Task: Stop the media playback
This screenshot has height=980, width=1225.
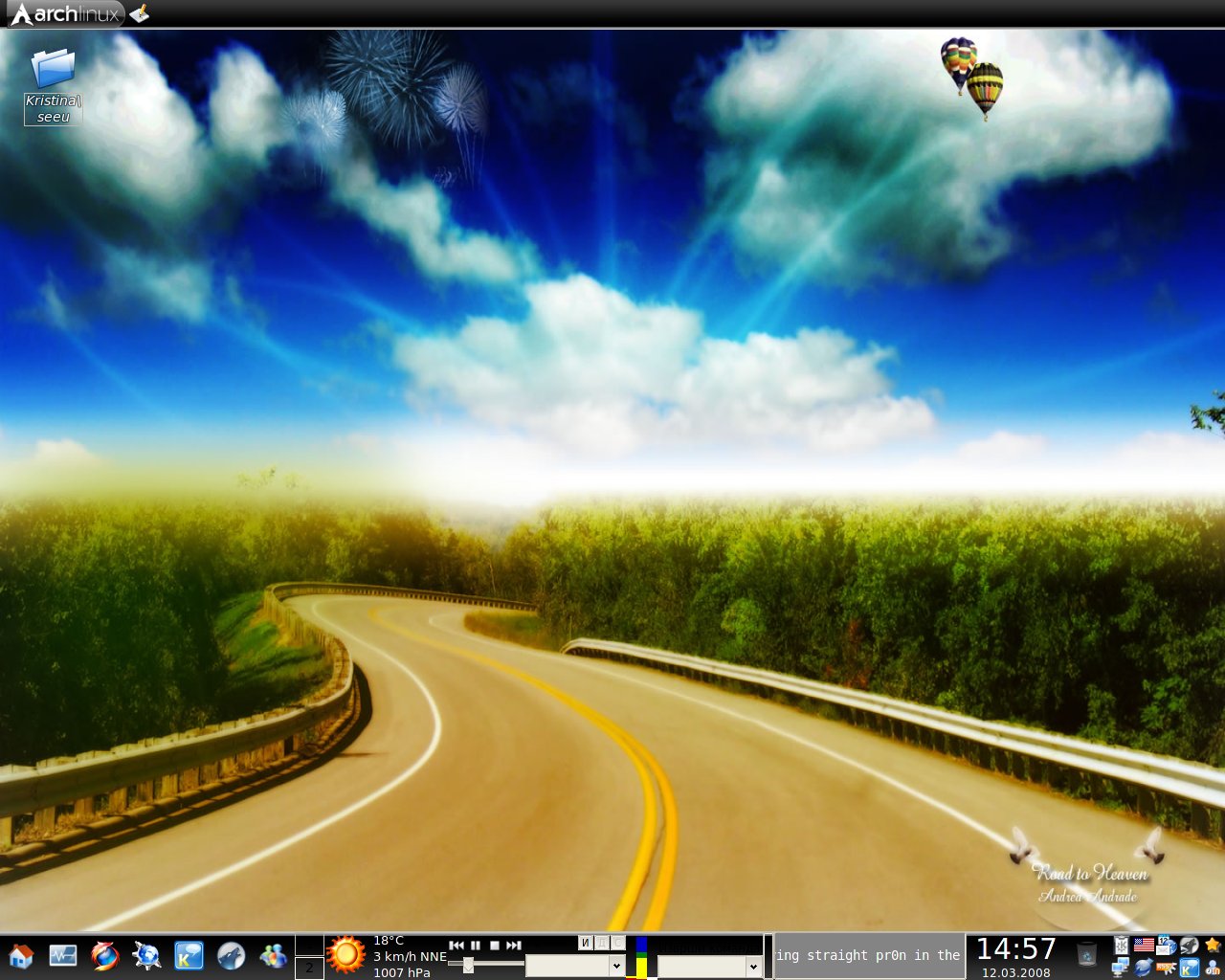Action: (495, 945)
